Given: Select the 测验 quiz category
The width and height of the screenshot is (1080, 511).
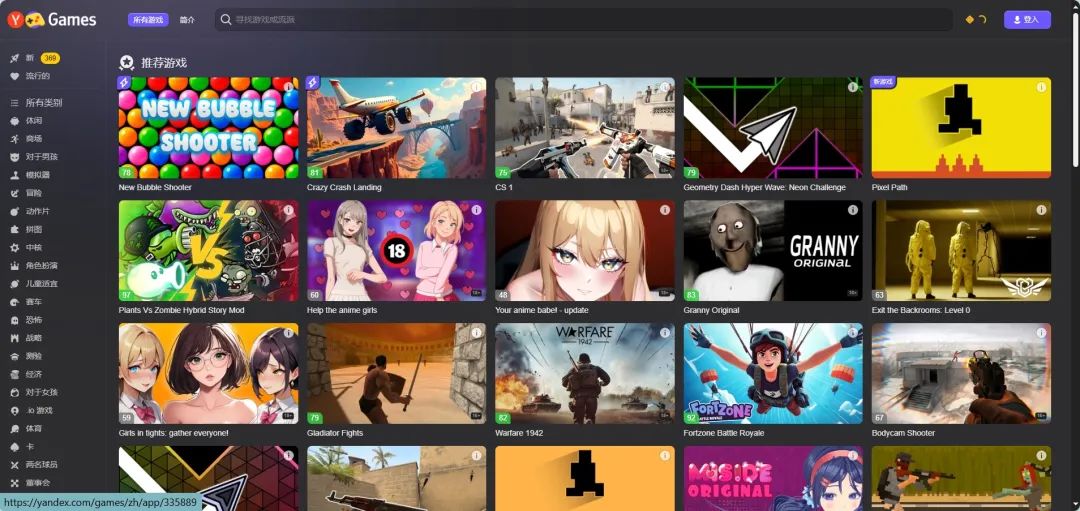Looking at the screenshot, I should click(x=26, y=356).
